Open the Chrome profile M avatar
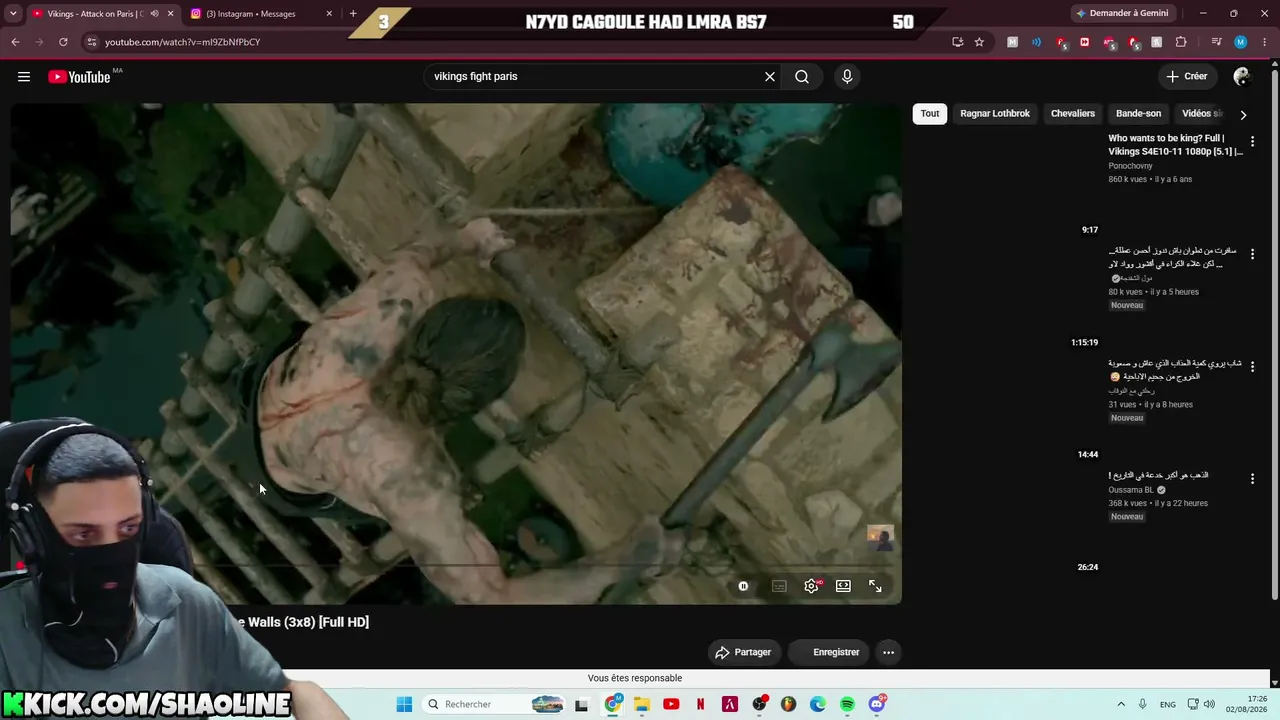Screen dimensions: 1280x720 pos(1240,42)
